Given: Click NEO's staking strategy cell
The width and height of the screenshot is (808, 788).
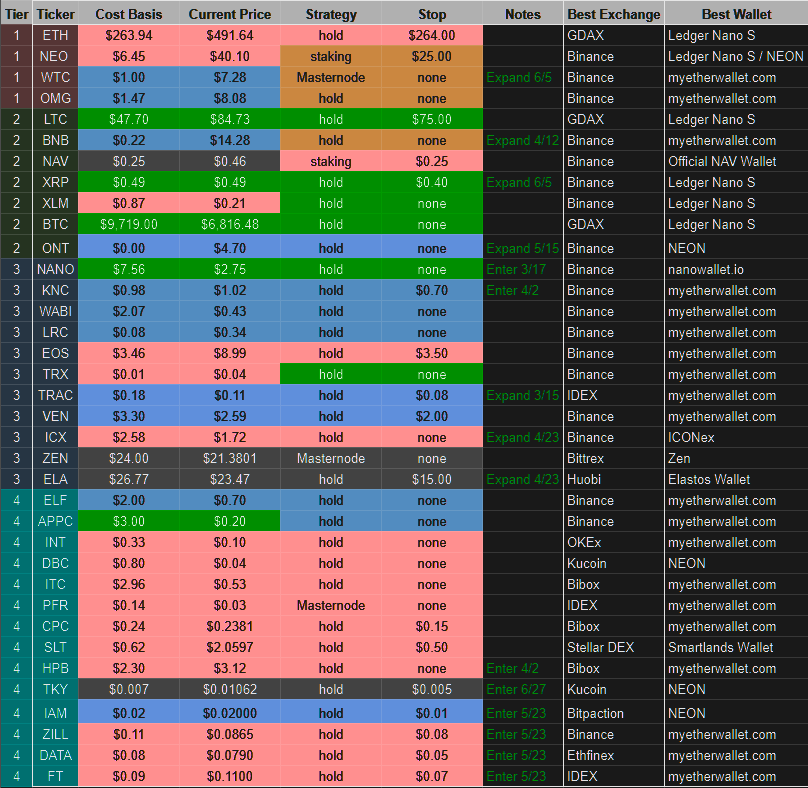Looking at the screenshot, I should pyautogui.click(x=331, y=57).
